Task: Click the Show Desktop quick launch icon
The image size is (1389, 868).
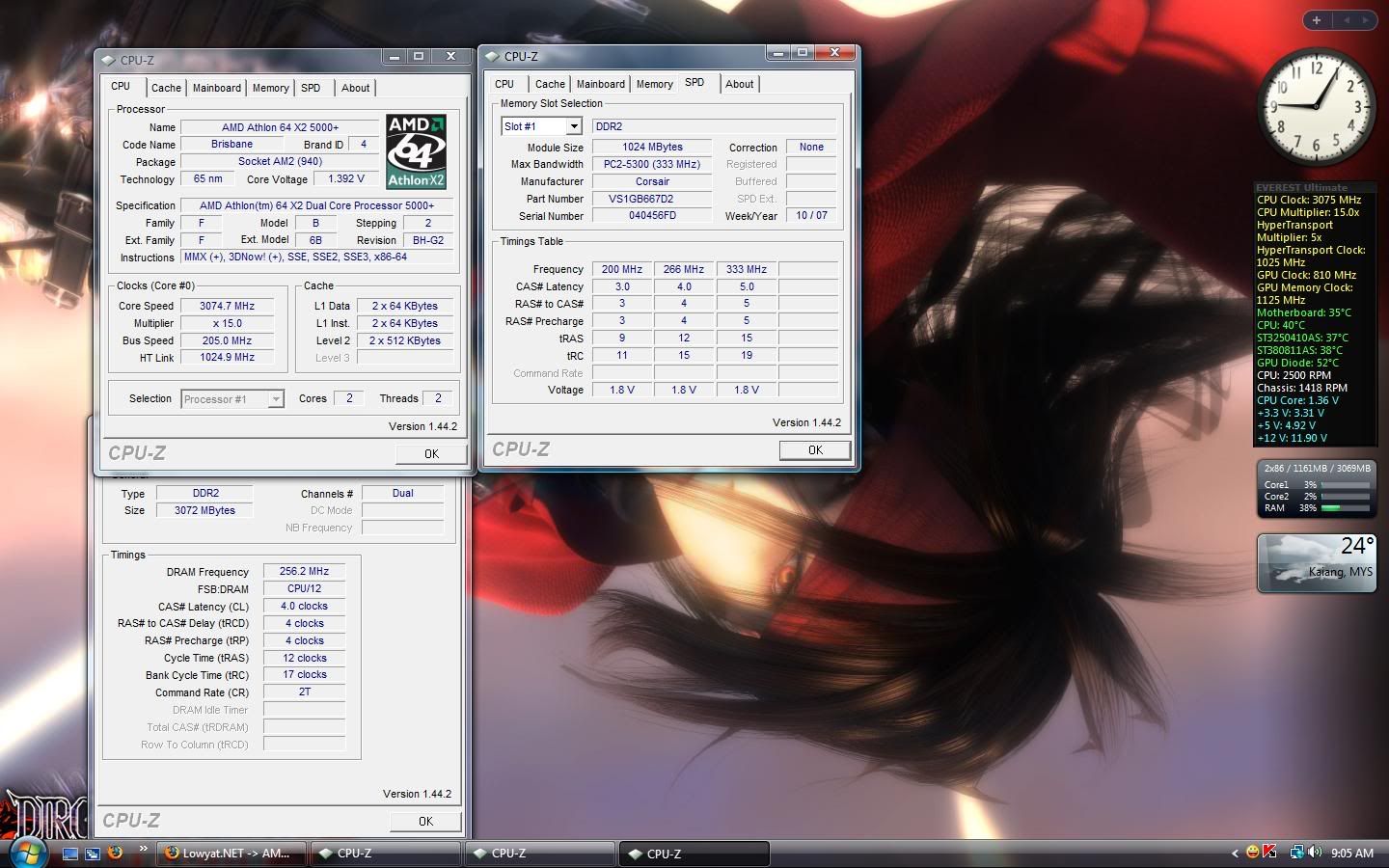Action: point(70,854)
